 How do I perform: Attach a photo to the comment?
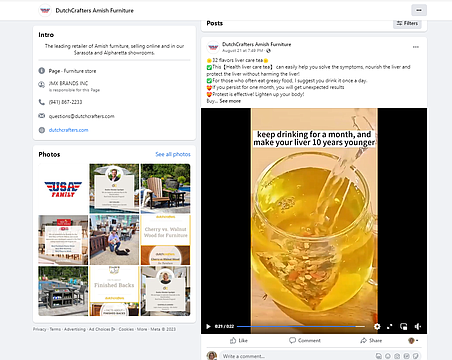(397, 356)
